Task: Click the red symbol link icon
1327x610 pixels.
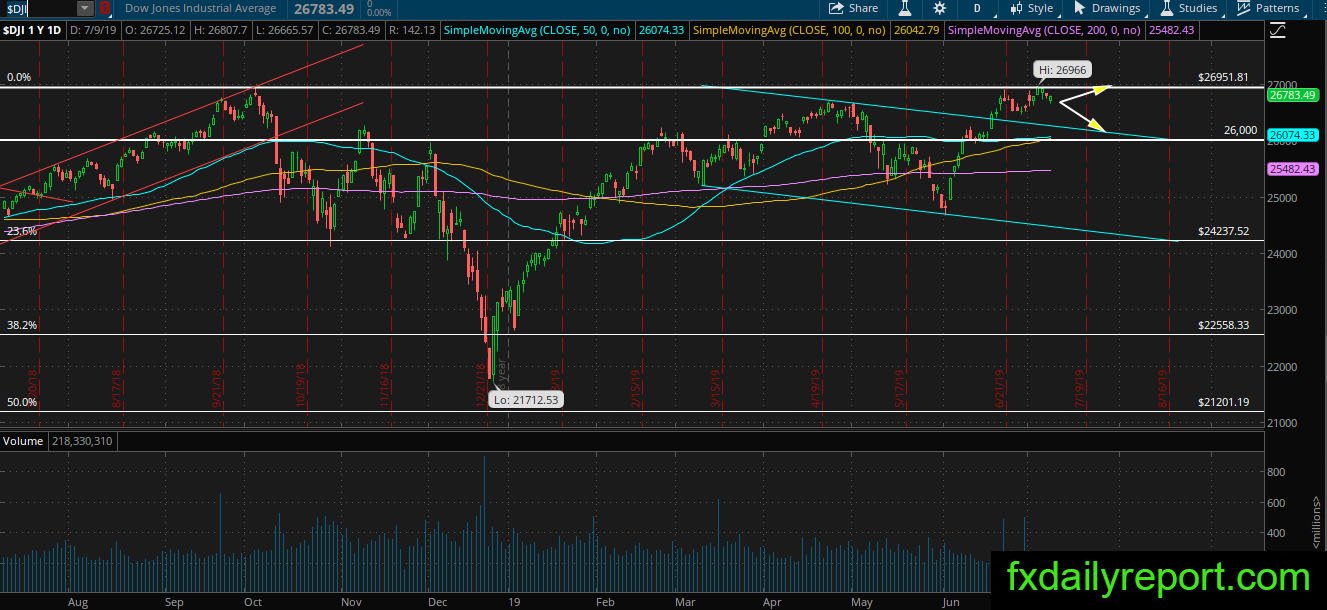Action: [x=104, y=8]
